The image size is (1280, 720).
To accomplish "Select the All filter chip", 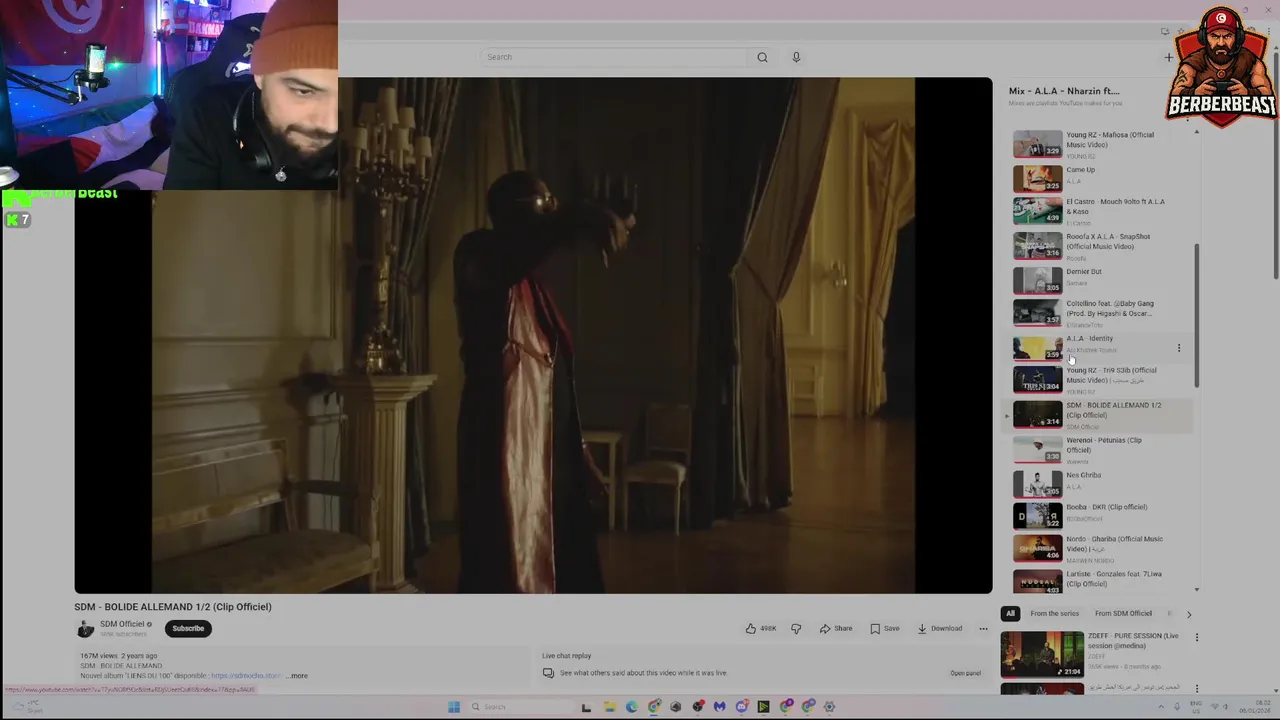I will tap(1010, 613).
